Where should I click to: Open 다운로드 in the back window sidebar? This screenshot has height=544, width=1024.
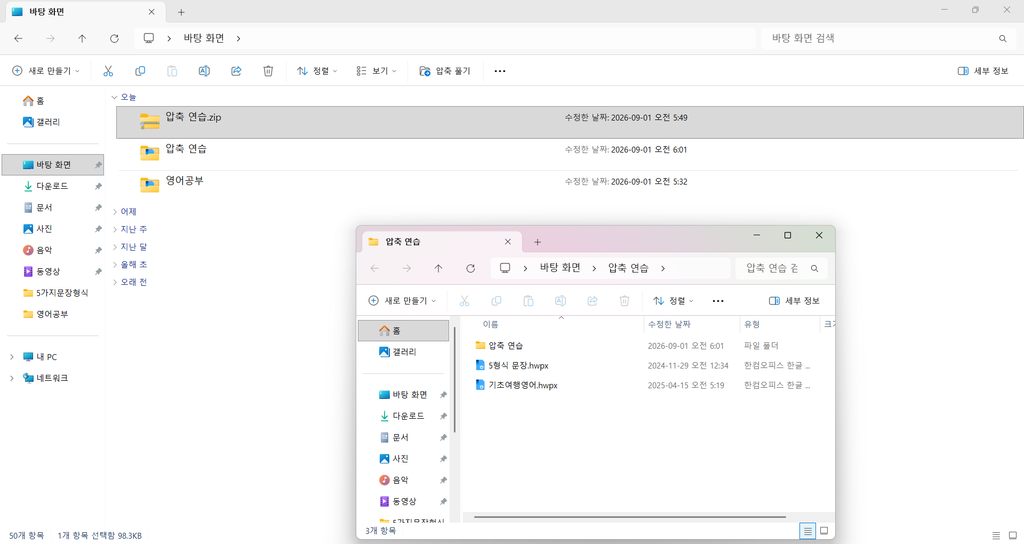coord(53,186)
